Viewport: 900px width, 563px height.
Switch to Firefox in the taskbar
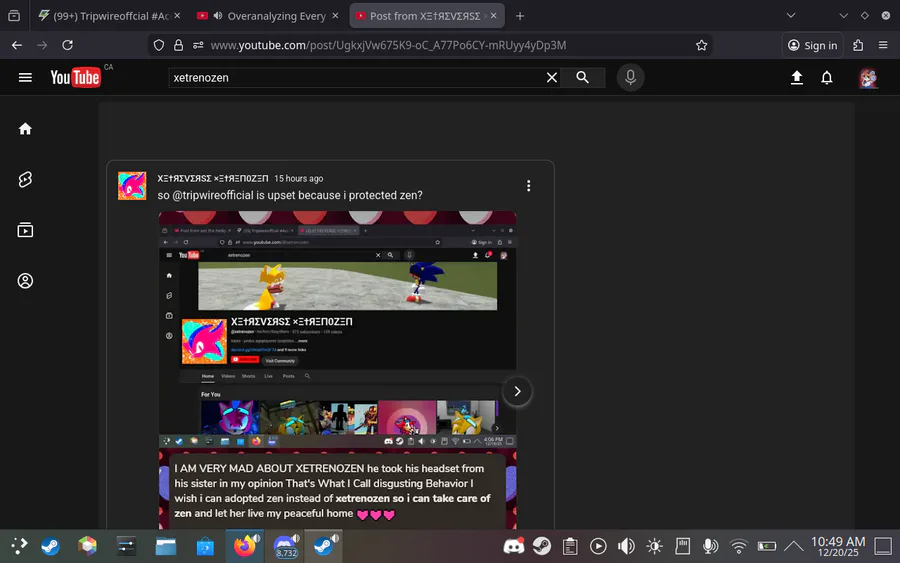[x=245, y=546]
